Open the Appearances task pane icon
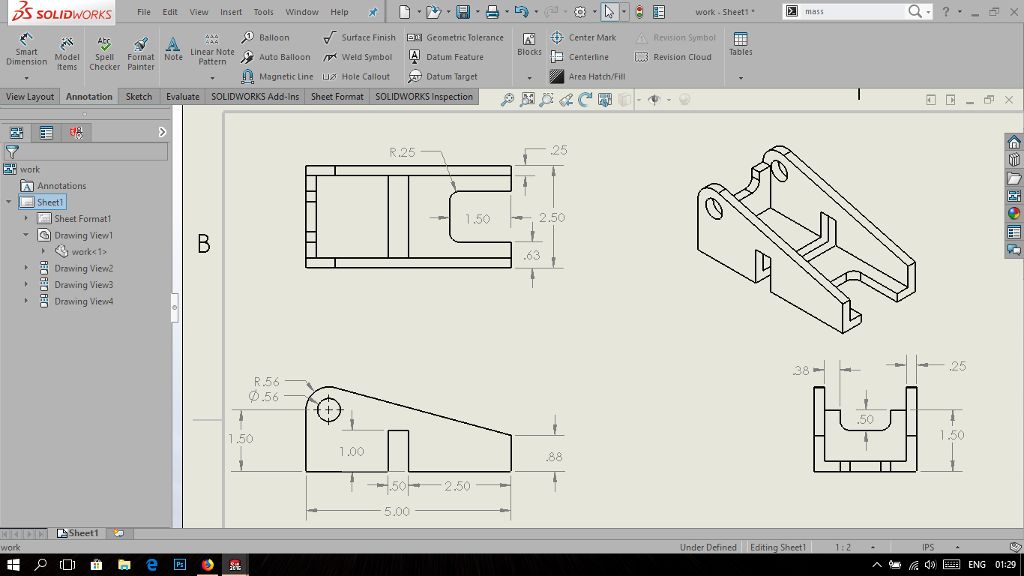 click(x=1014, y=212)
